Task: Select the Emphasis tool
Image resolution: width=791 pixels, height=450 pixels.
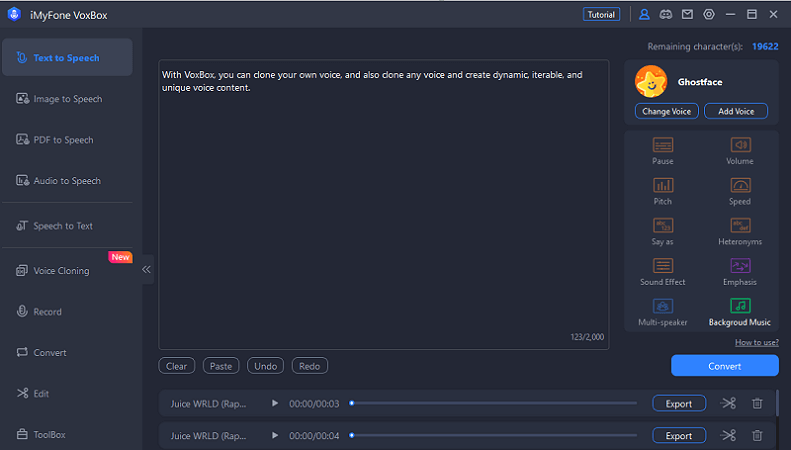Action: pos(740,272)
